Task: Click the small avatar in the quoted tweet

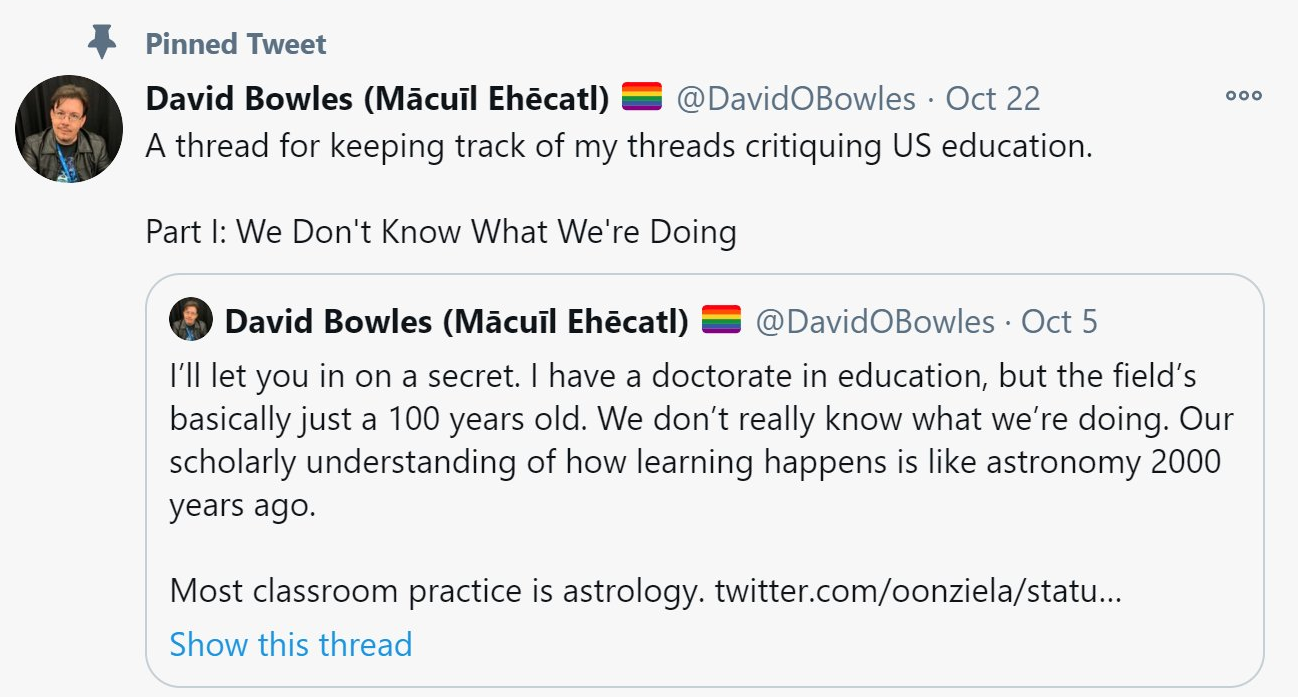Action: 191,320
